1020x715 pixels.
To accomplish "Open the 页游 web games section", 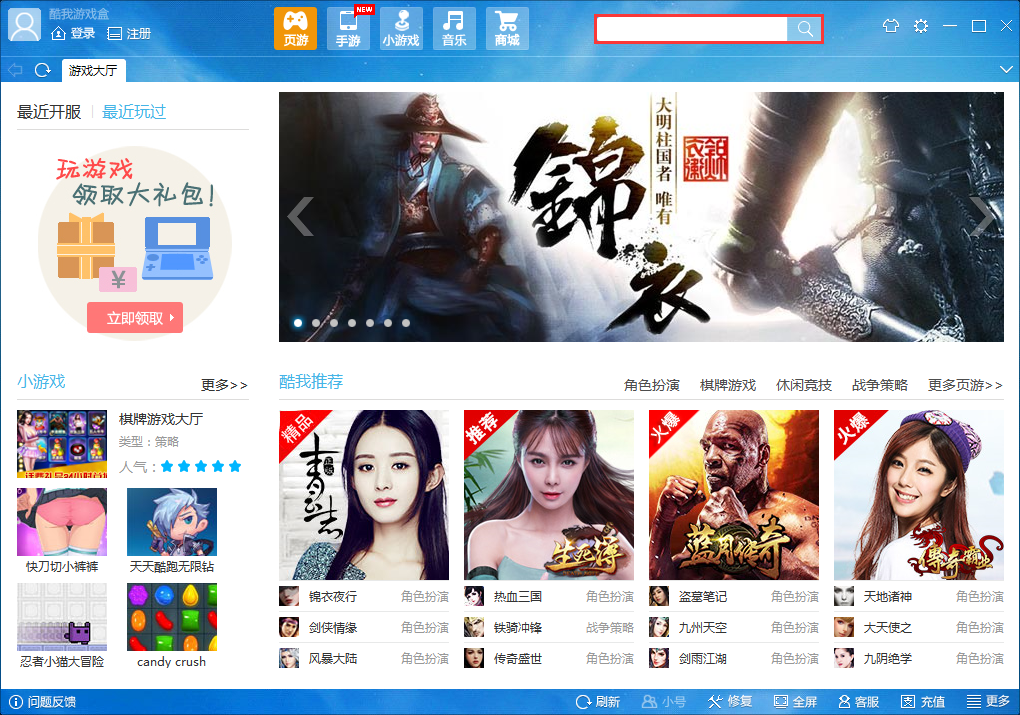I will 295,29.
